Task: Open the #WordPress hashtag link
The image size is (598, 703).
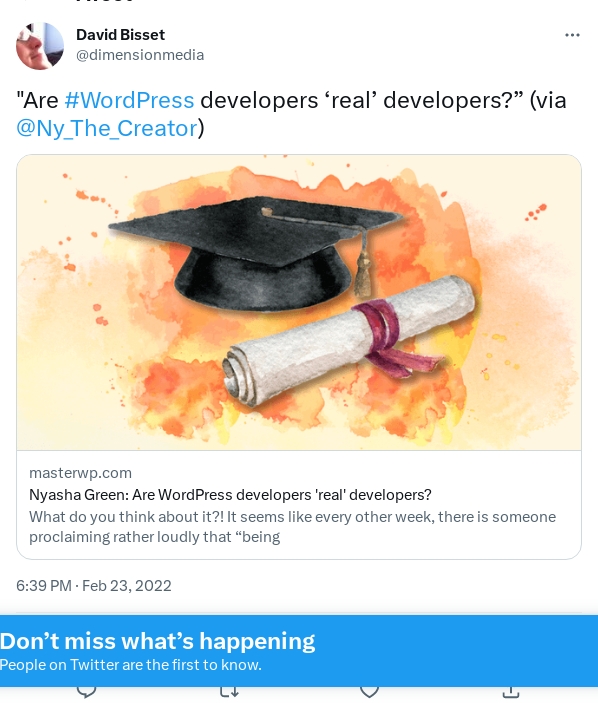Action: click(x=130, y=100)
